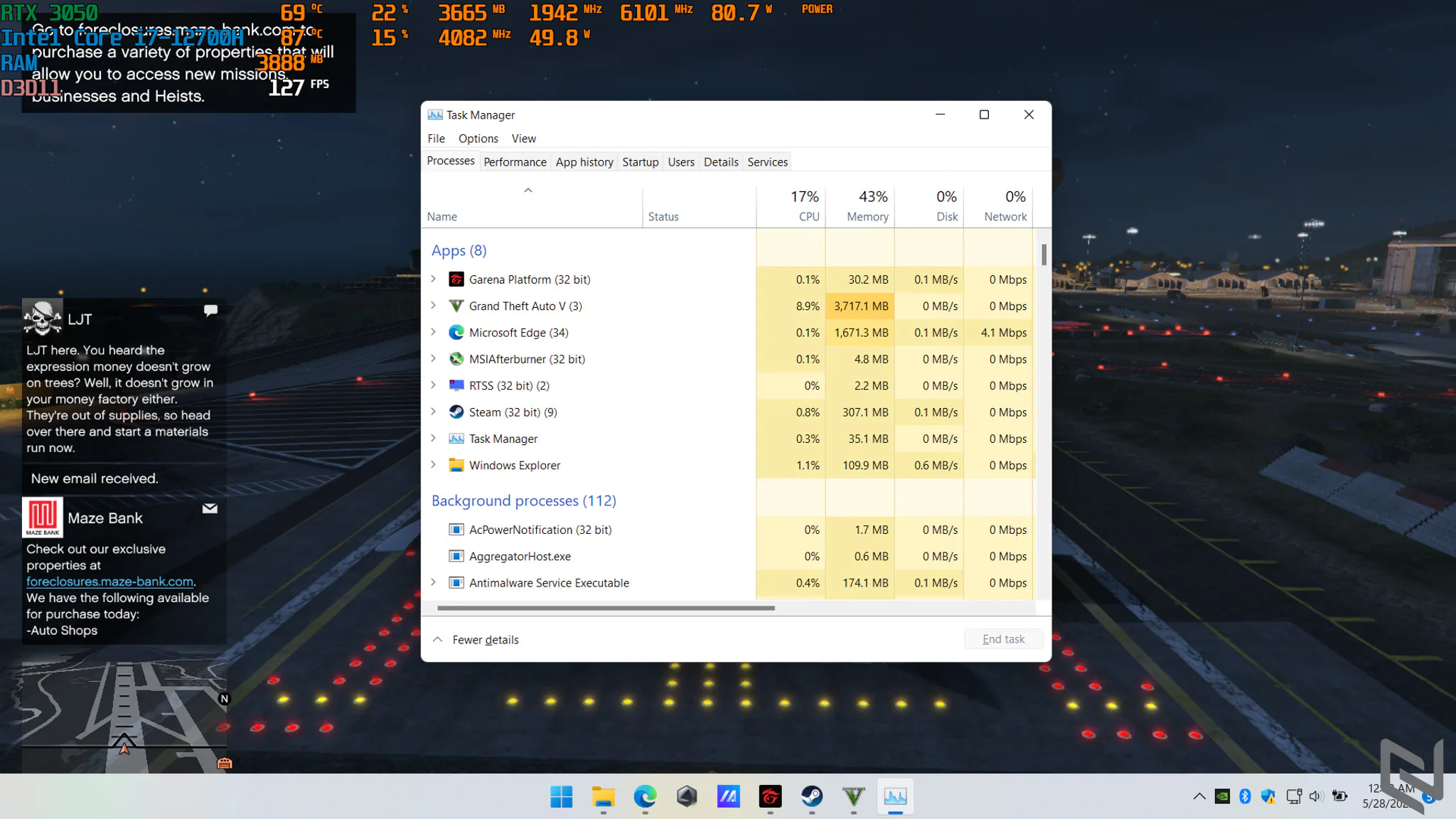
Task: Switch to GTA V from the taskbar
Action: tap(853, 796)
